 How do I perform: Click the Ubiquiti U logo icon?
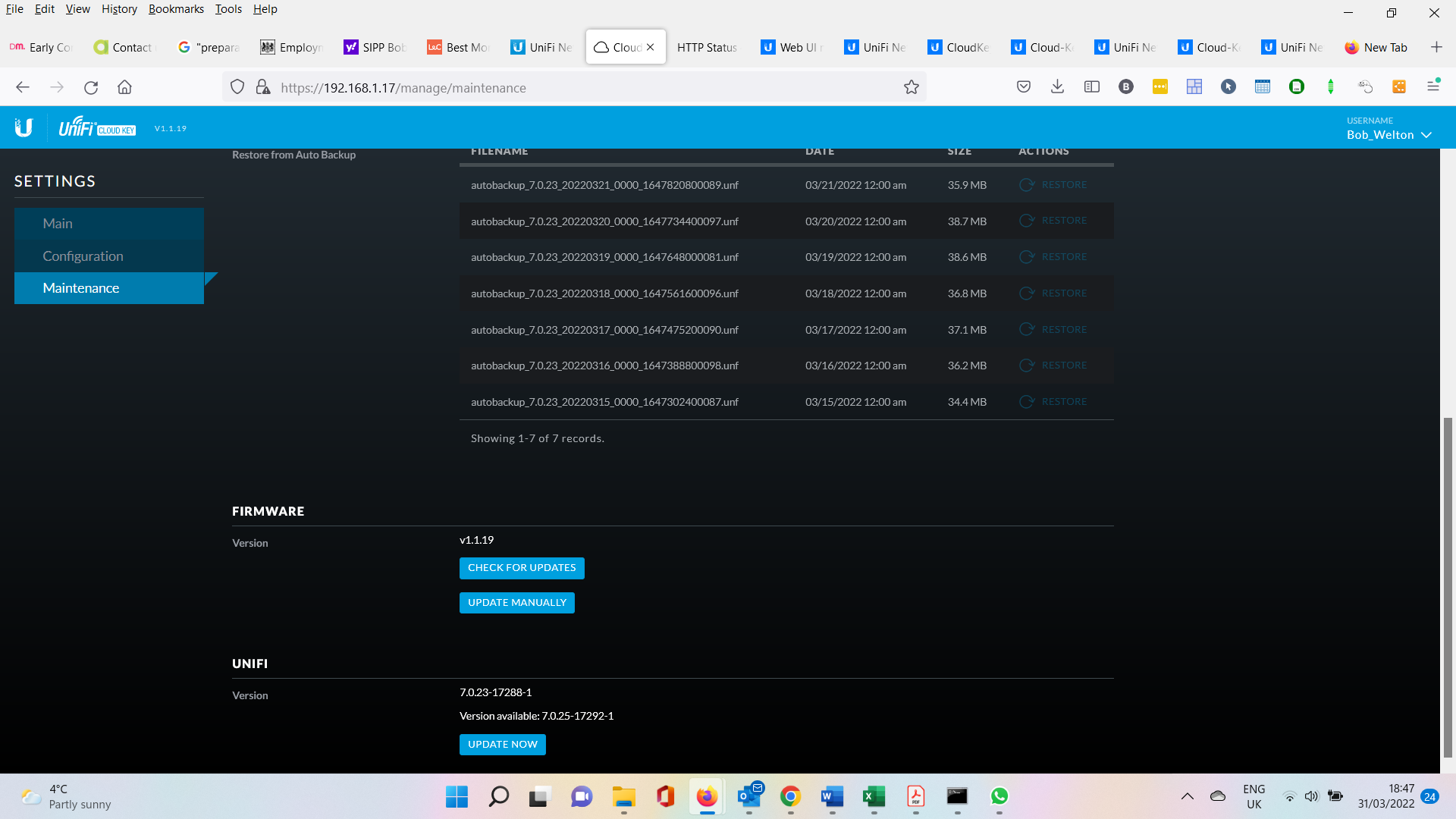click(x=24, y=127)
